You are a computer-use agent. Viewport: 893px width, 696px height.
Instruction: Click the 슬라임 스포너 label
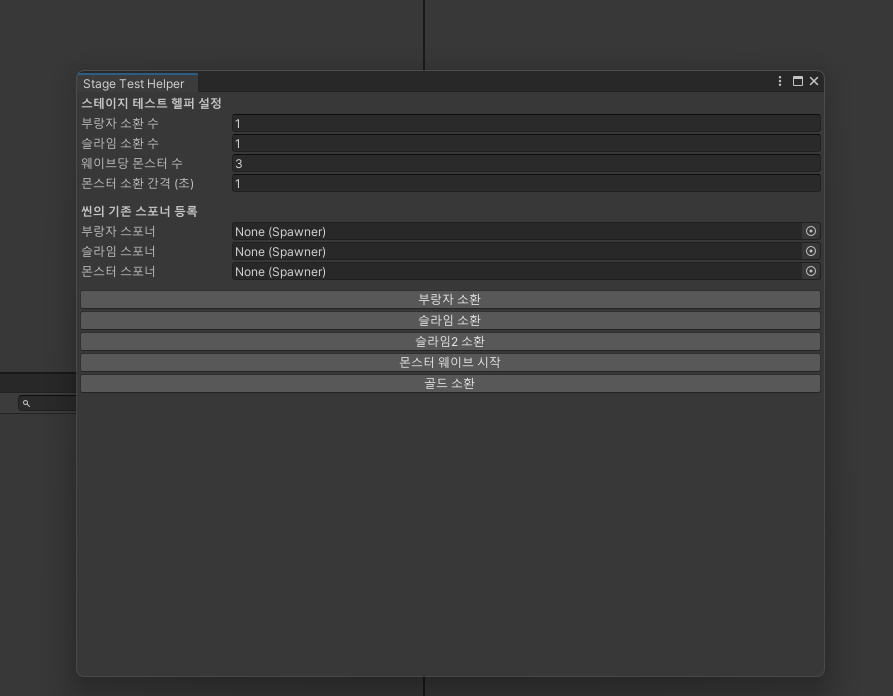[x=118, y=251]
